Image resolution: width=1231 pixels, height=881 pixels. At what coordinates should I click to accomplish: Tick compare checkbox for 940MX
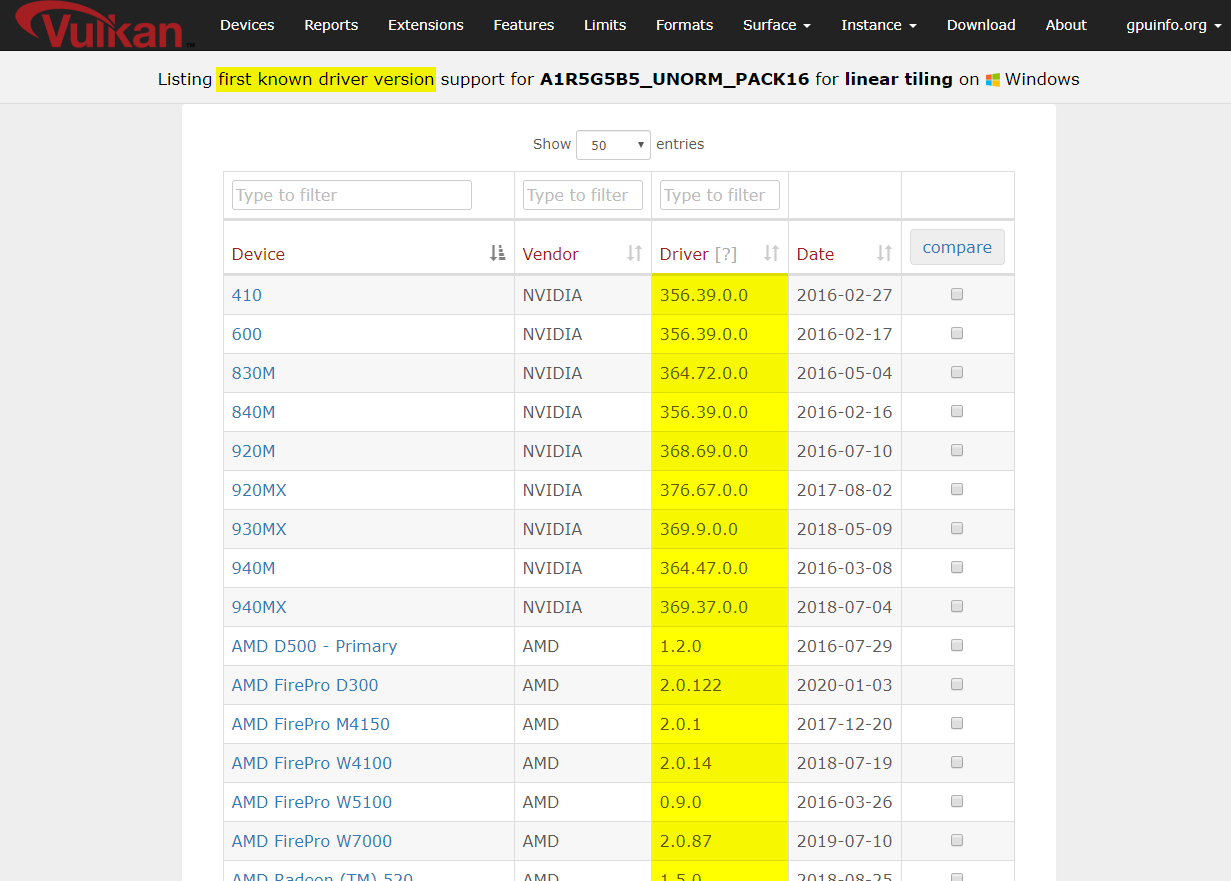click(957, 606)
